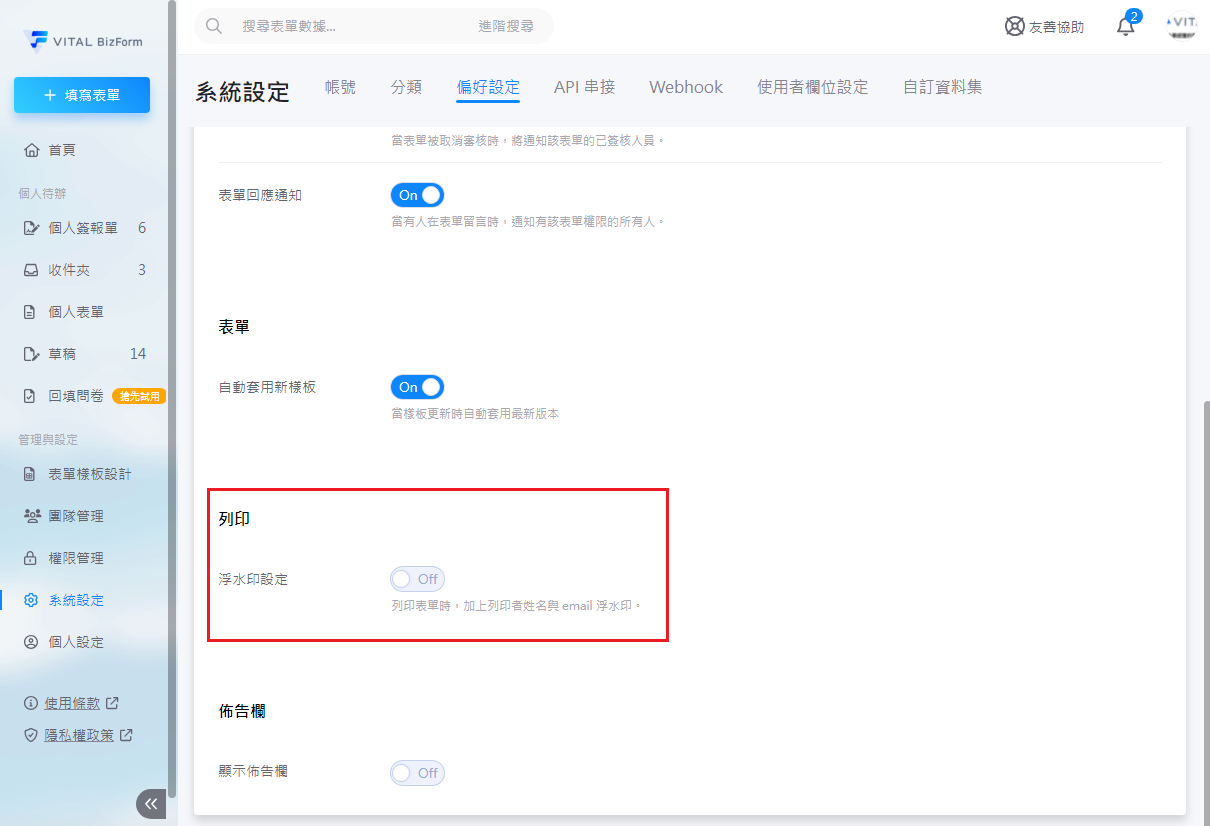1210x826 pixels.
Task: Open 首頁 home in sidebar
Action: tap(62, 150)
